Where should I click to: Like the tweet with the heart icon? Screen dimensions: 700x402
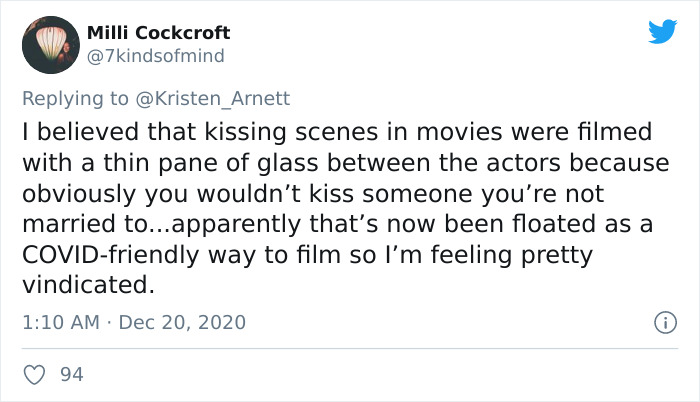click(x=36, y=374)
